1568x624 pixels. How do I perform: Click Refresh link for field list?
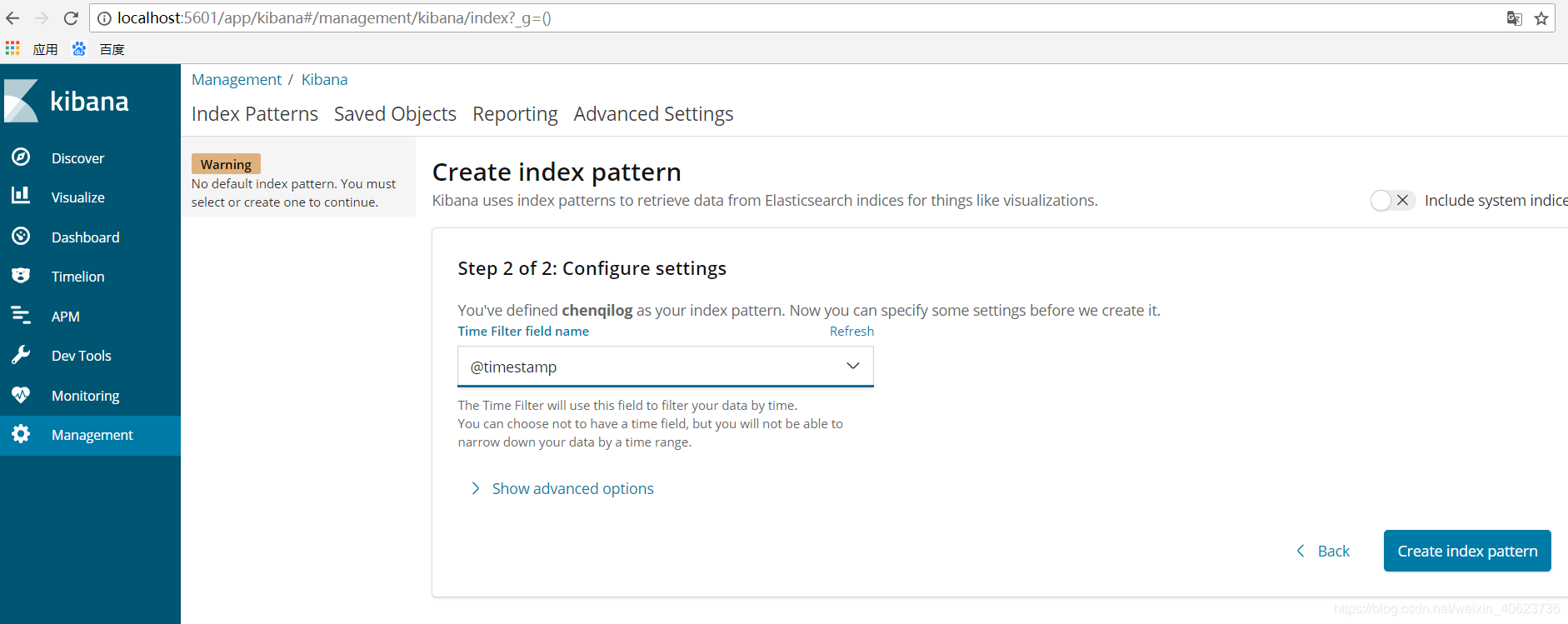[851, 331]
